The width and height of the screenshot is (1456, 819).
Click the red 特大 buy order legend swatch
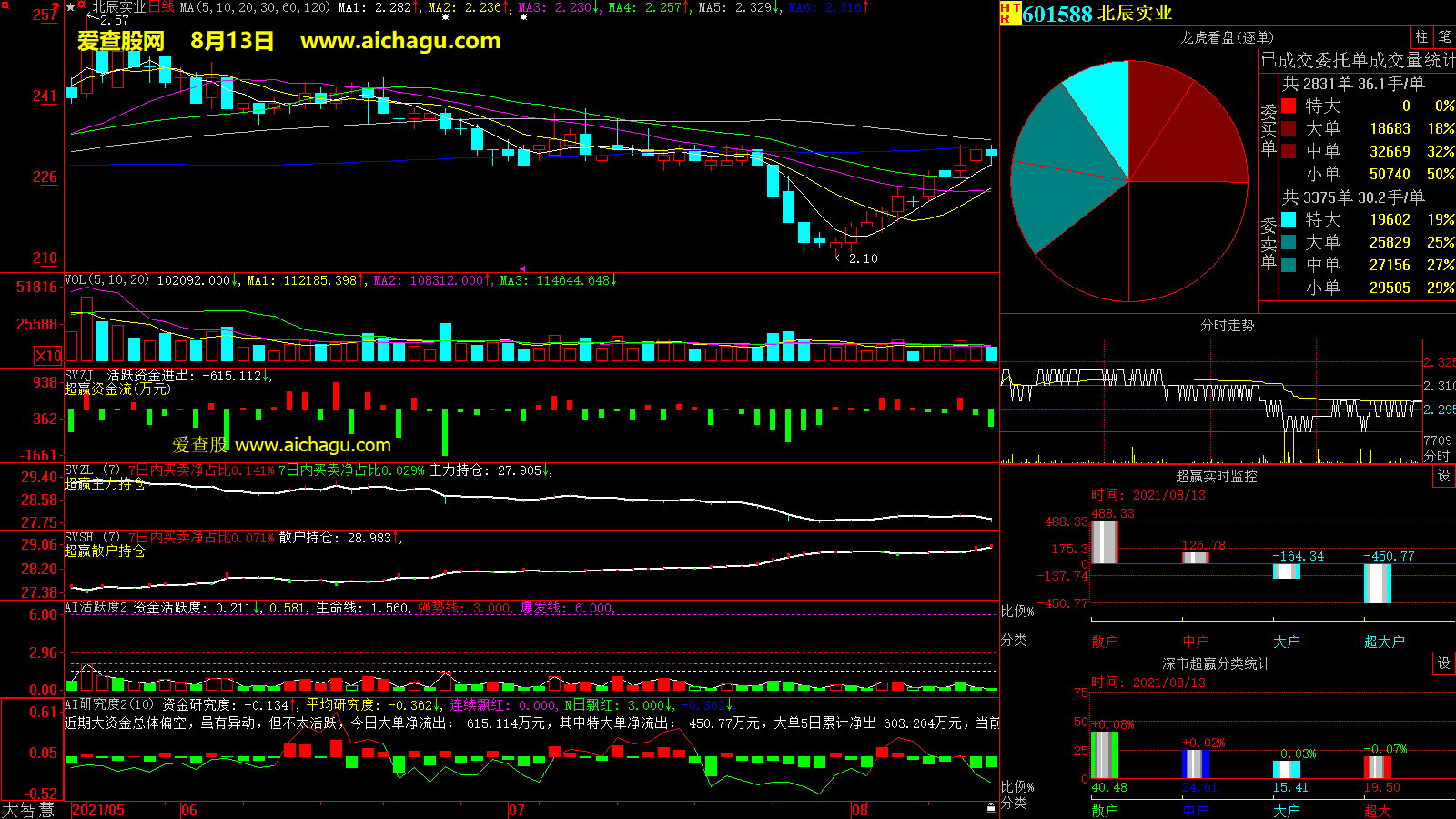pyautogui.click(x=1289, y=106)
